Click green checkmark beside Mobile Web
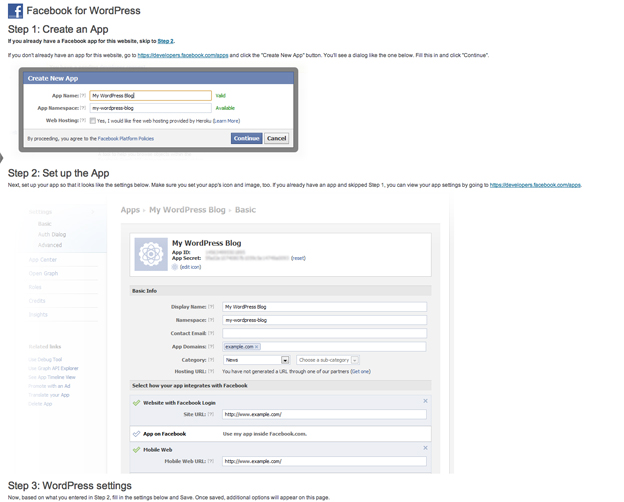 point(137,450)
